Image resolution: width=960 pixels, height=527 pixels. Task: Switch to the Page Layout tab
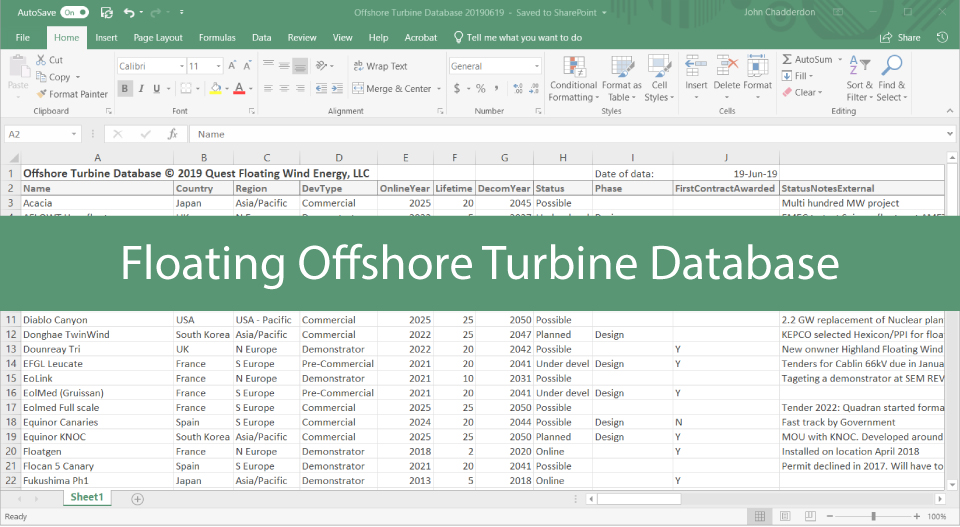[158, 37]
